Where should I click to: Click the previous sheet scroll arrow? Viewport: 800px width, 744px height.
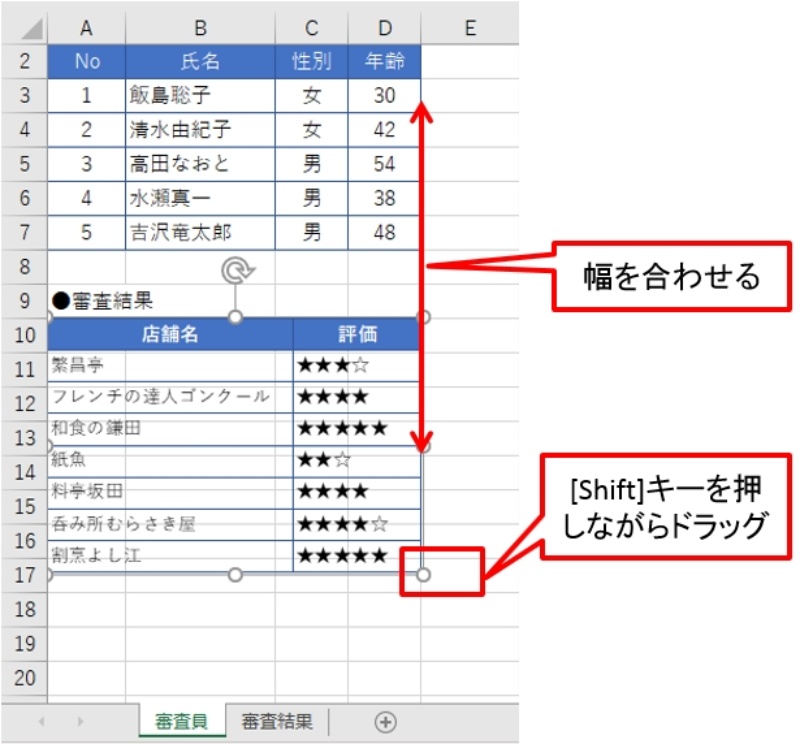pos(41,721)
